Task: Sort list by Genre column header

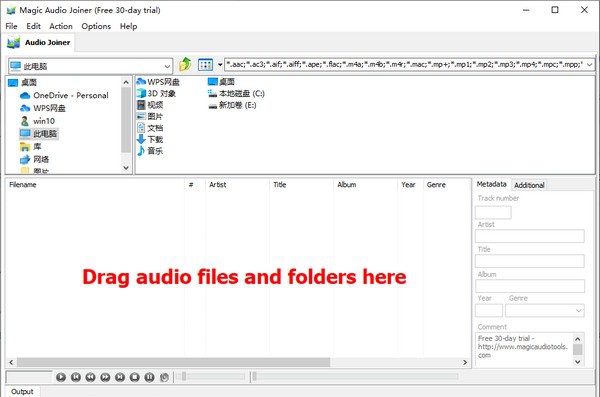Action: pyautogui.click(x=447, y=185)
